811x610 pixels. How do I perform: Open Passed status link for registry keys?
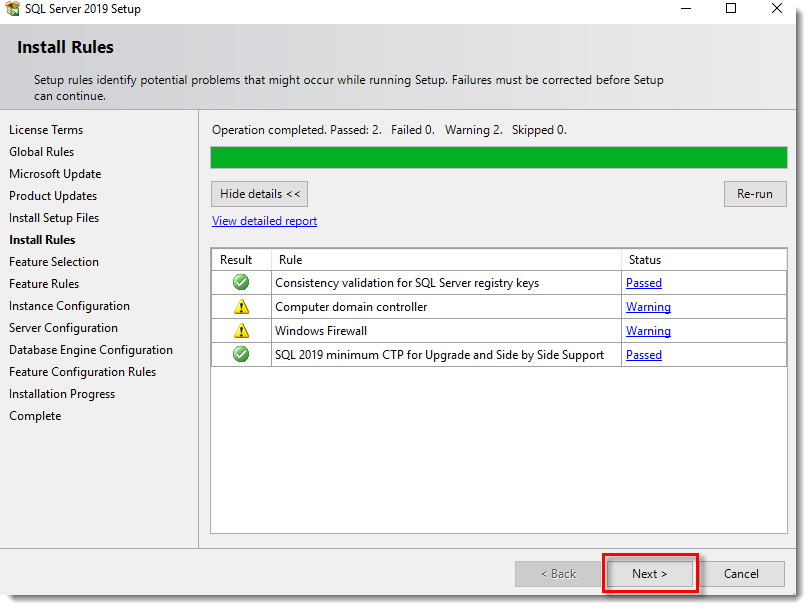(x=644, y=283)
